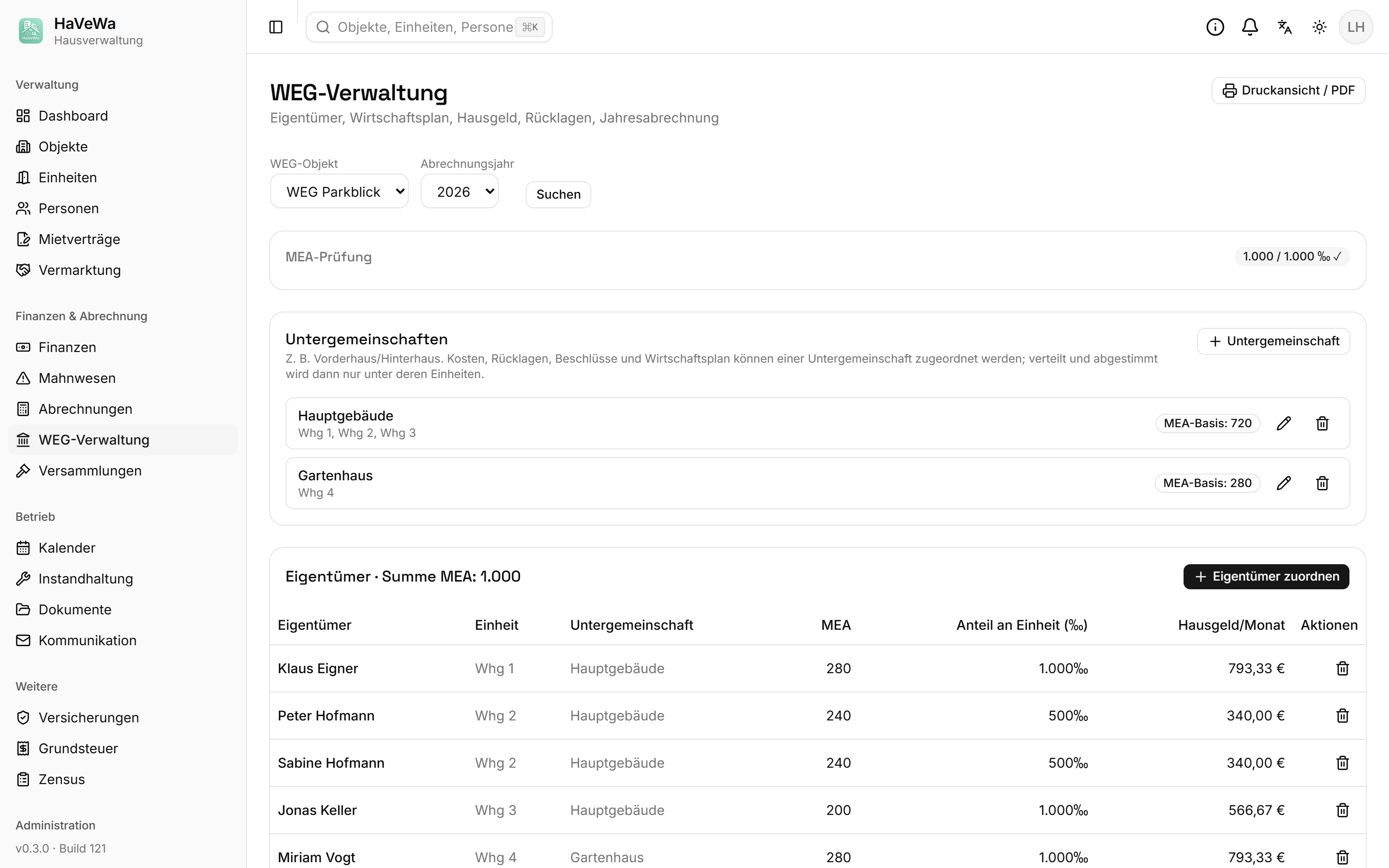Open Zensus in sidebar

(123, 780)
